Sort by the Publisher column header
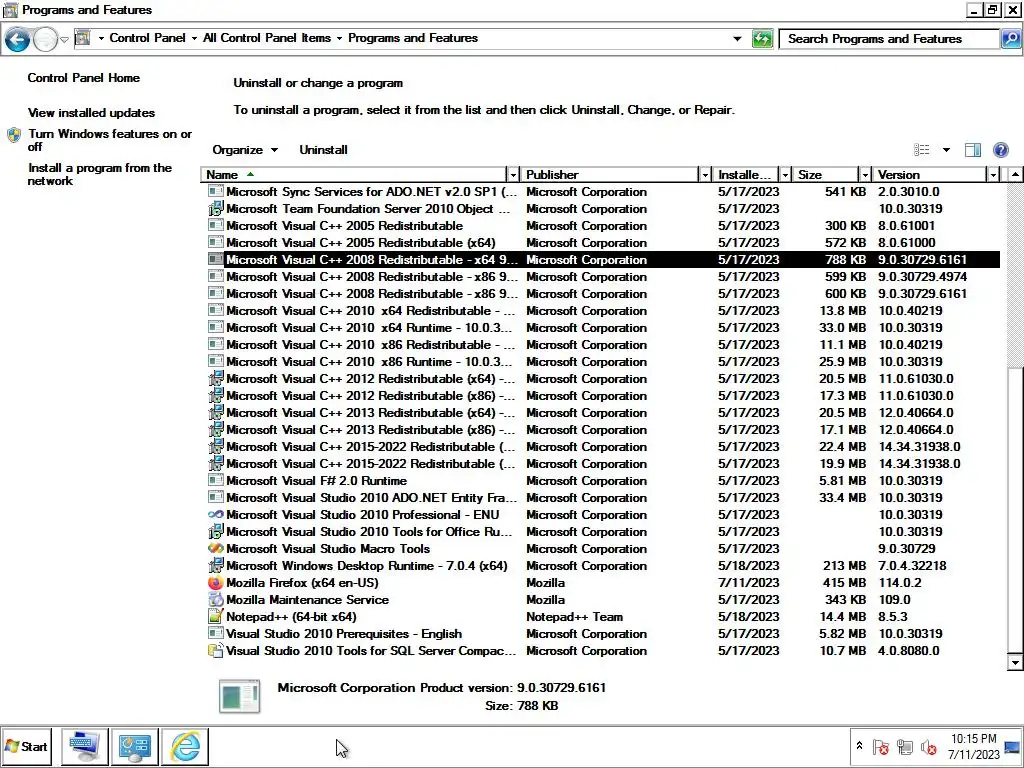Screen dimensions: 1024x768 (609, 174)
